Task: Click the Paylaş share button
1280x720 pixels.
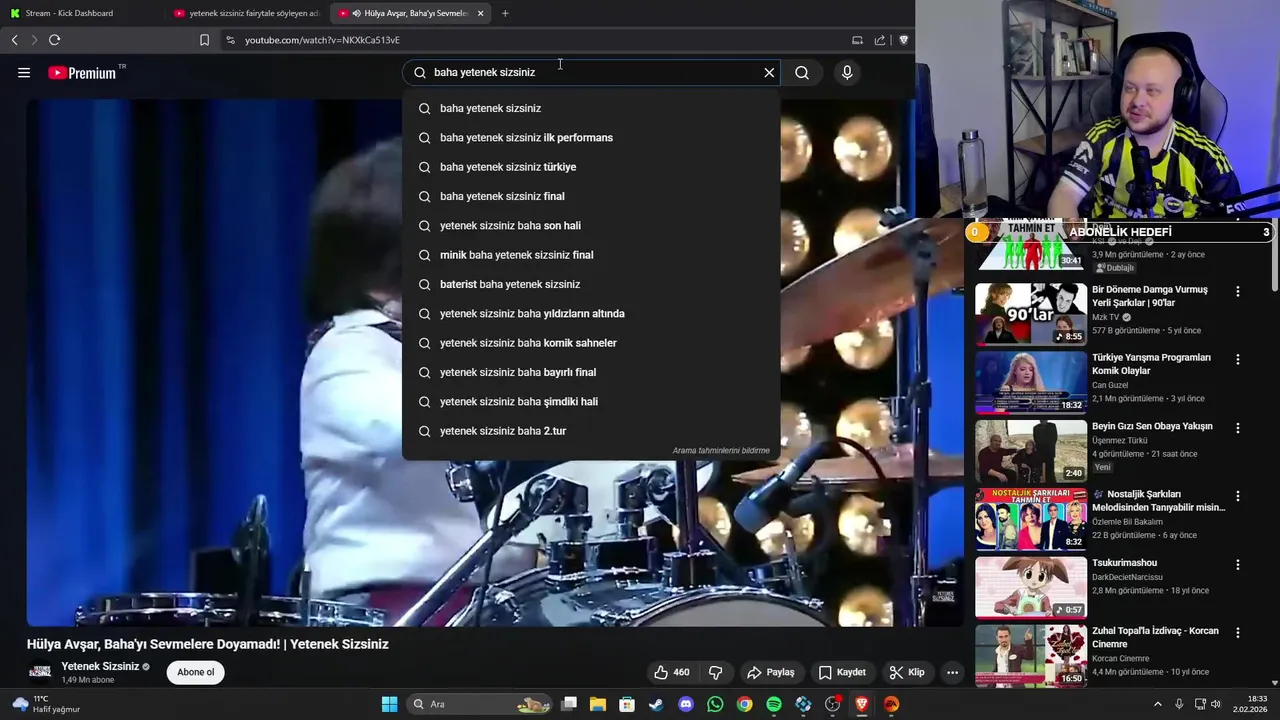Action: [770, 672]
